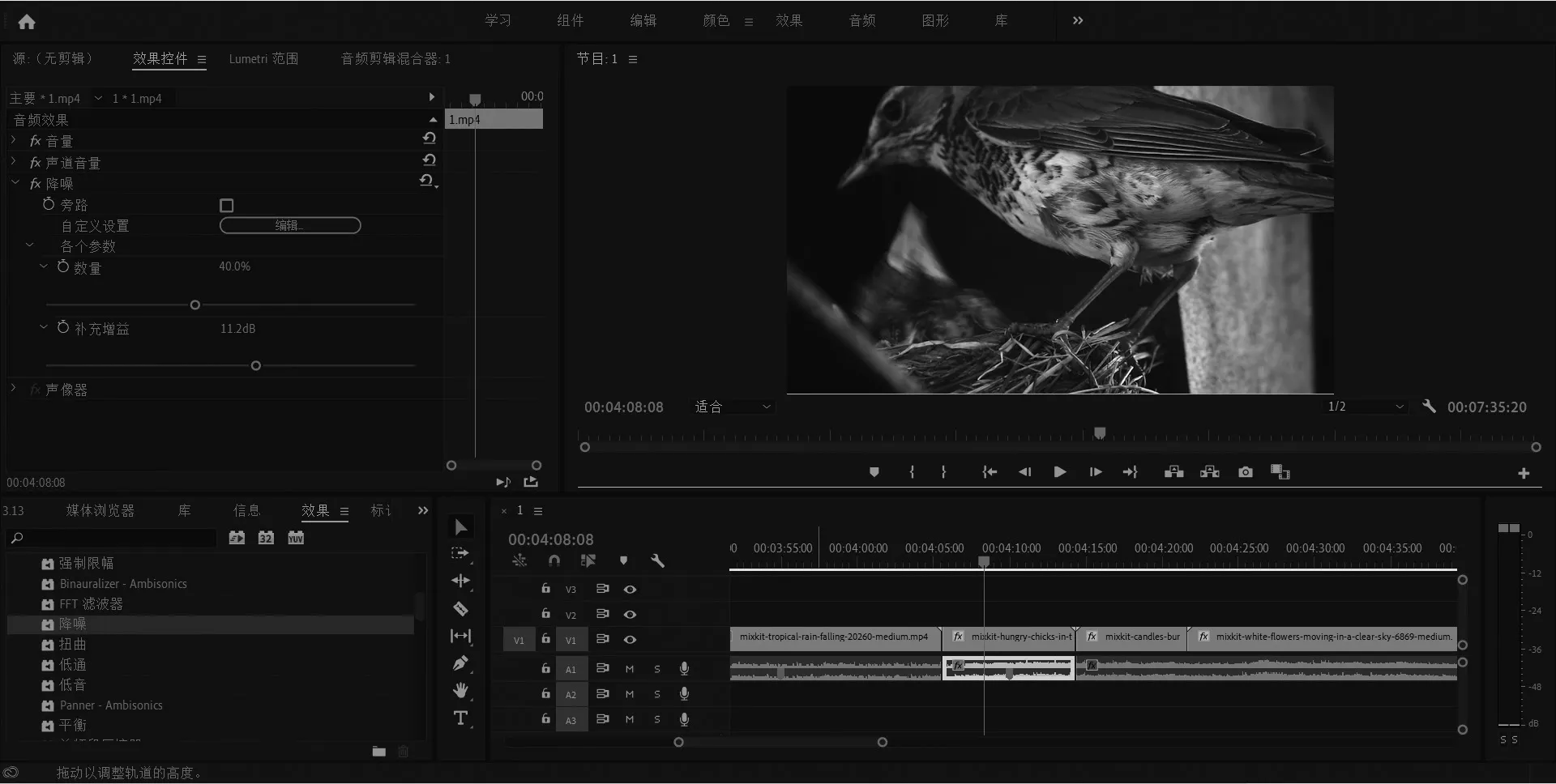The image size is (1556, 784).
Task: Create new custom bin folder
Action: (x=378, y=752)
